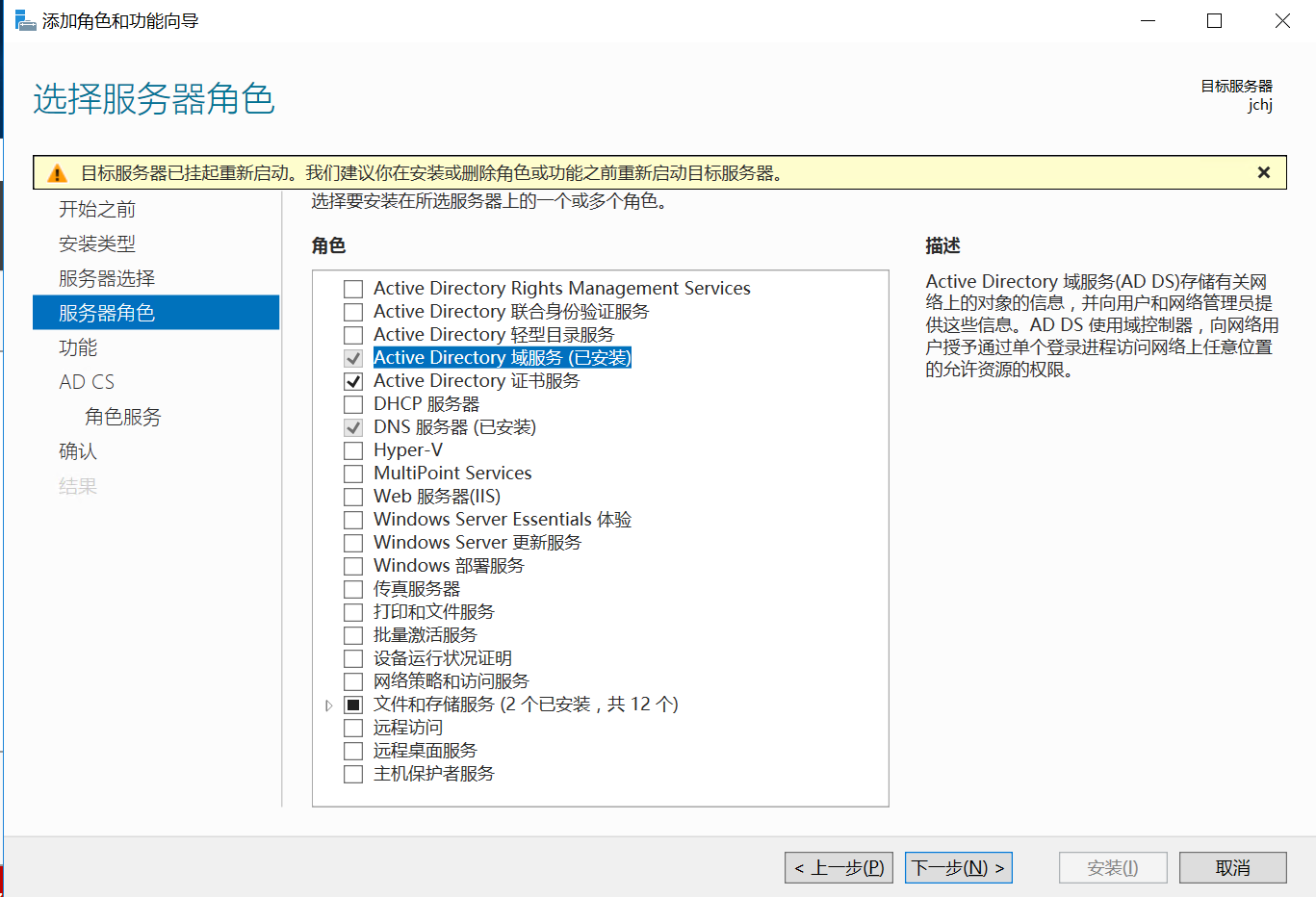
Task: Go to the 确认 step
Action: tap(78, 451)
